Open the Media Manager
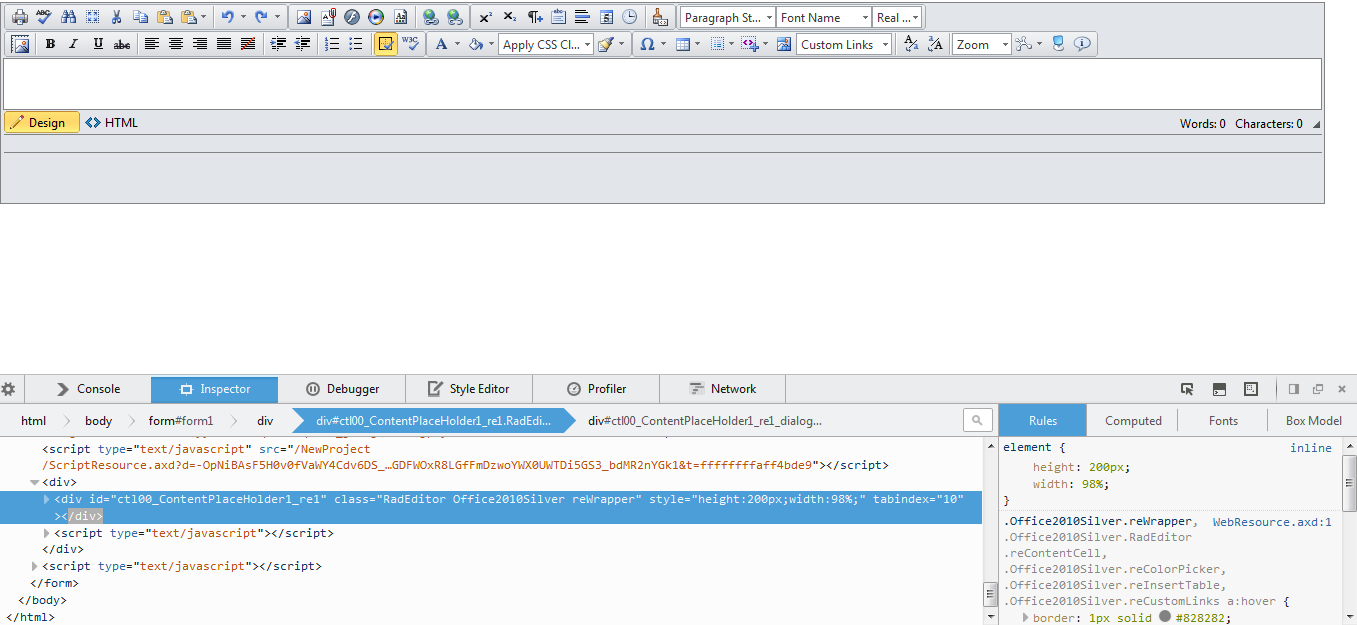 click(x=376, y=17)
